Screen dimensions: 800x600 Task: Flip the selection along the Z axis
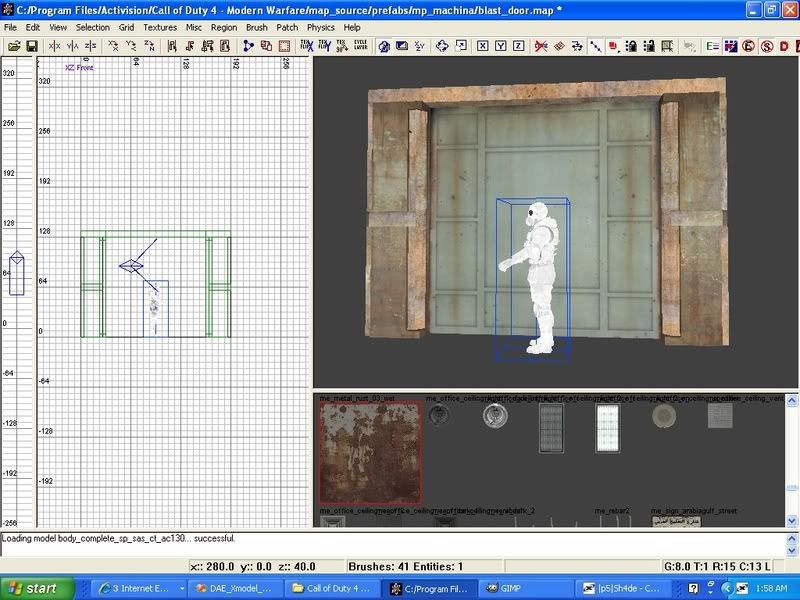90,46
